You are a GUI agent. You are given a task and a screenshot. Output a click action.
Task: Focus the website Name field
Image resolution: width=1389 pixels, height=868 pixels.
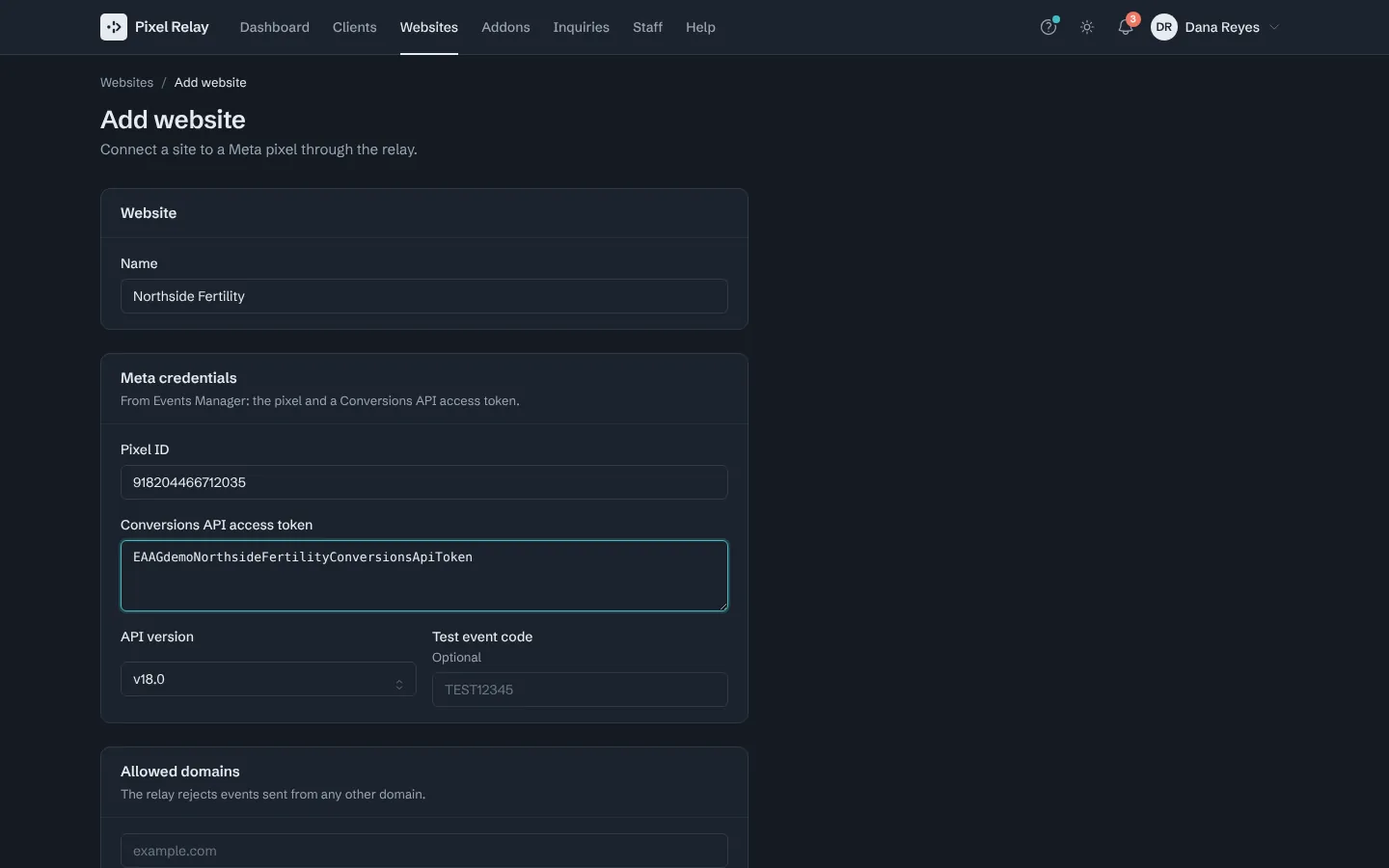tap(424, 296)
